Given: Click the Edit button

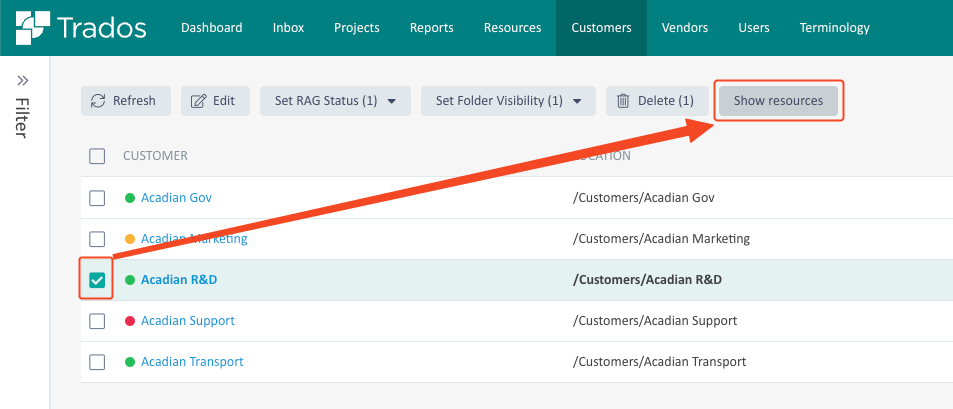Looking at the screenshot, I should coord(215,101).
